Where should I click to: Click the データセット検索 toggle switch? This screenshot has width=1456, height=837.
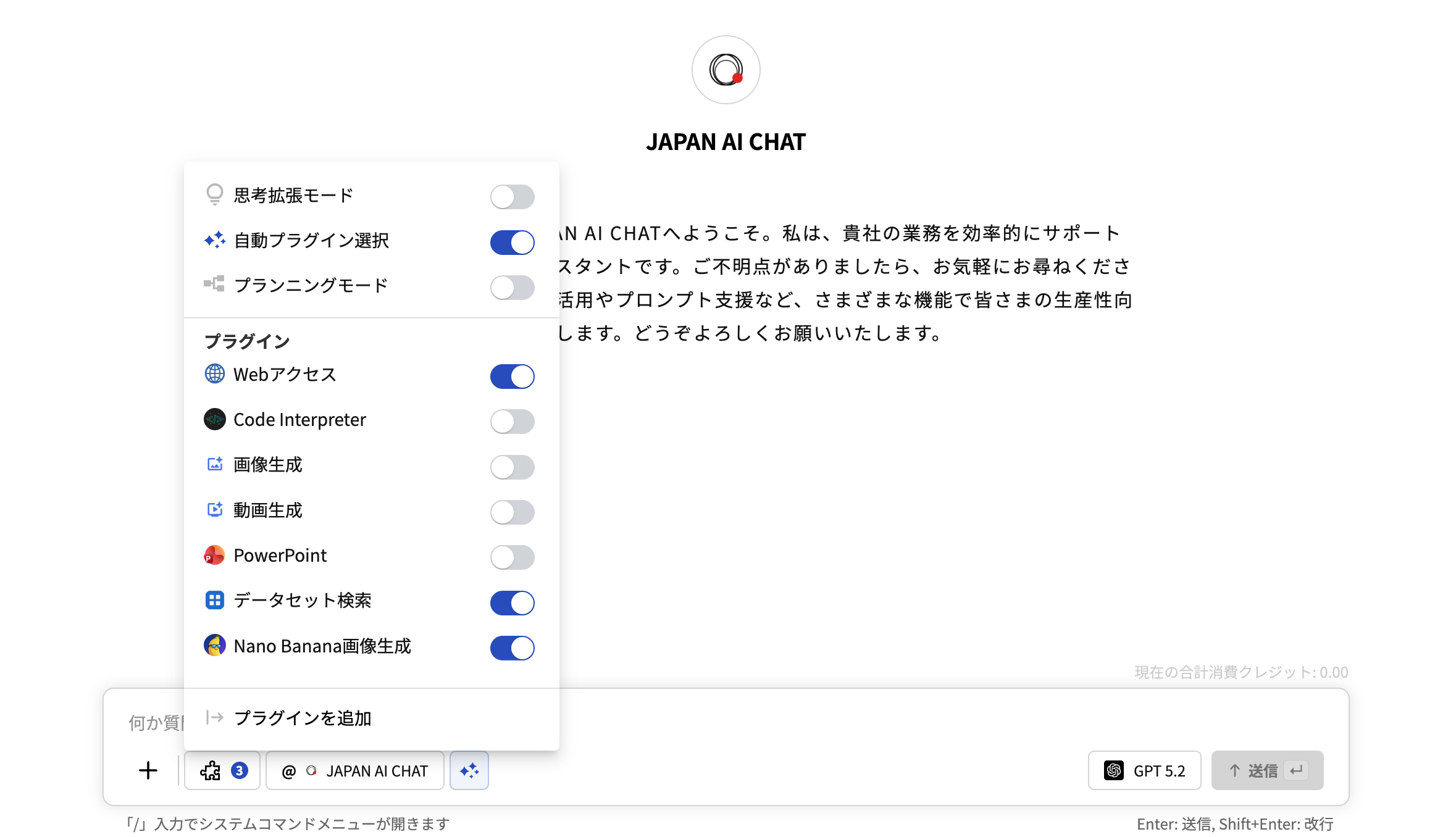[512, 603]
